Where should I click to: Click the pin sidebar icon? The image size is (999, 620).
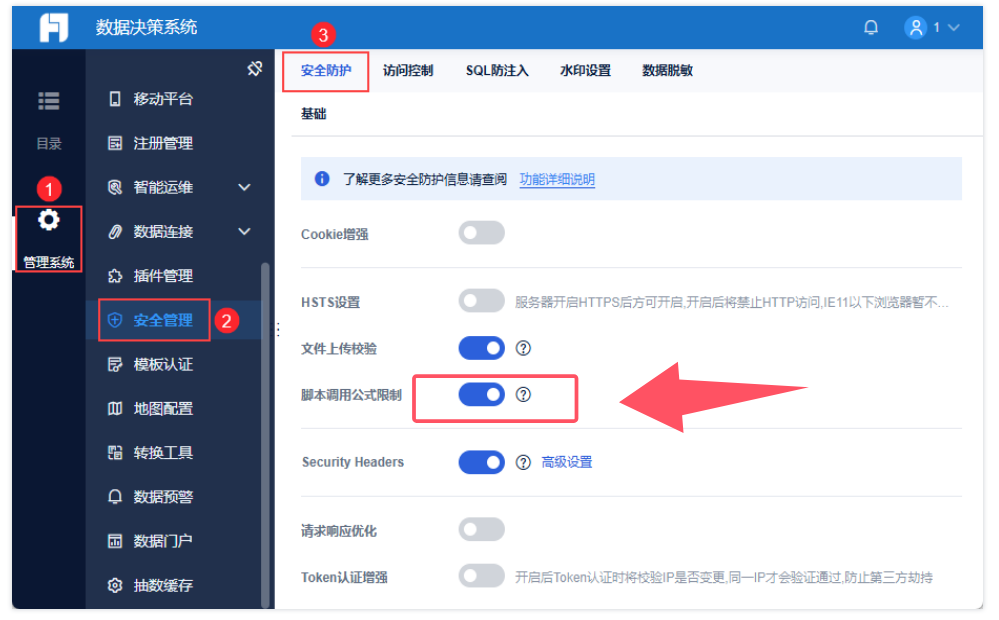tap(255, 68)
